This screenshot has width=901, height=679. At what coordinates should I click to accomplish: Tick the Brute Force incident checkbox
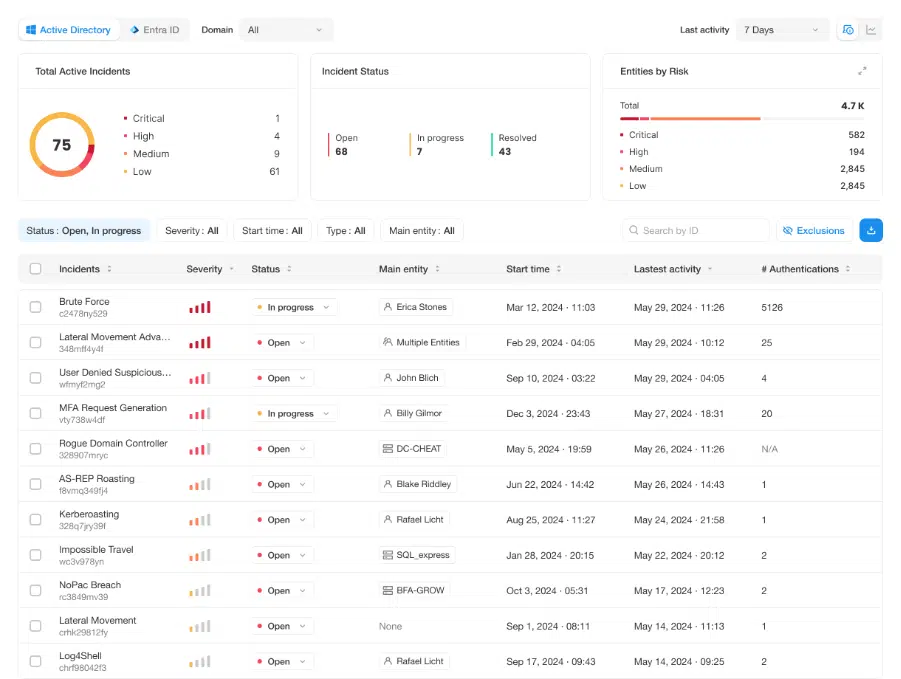(36, 307)
